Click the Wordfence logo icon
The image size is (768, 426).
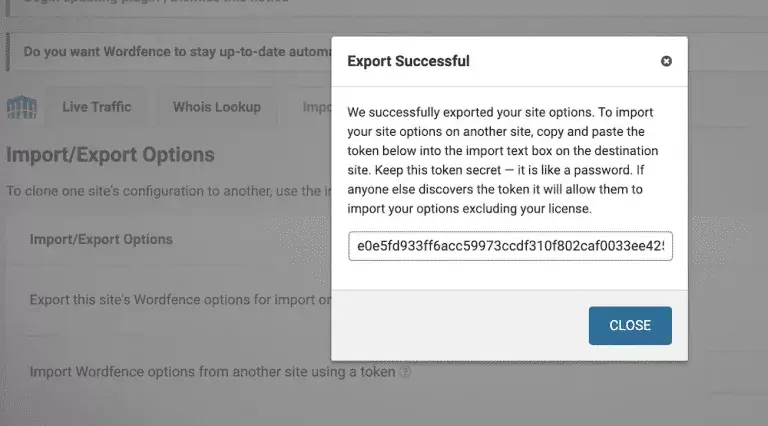[x=21, y=107]
